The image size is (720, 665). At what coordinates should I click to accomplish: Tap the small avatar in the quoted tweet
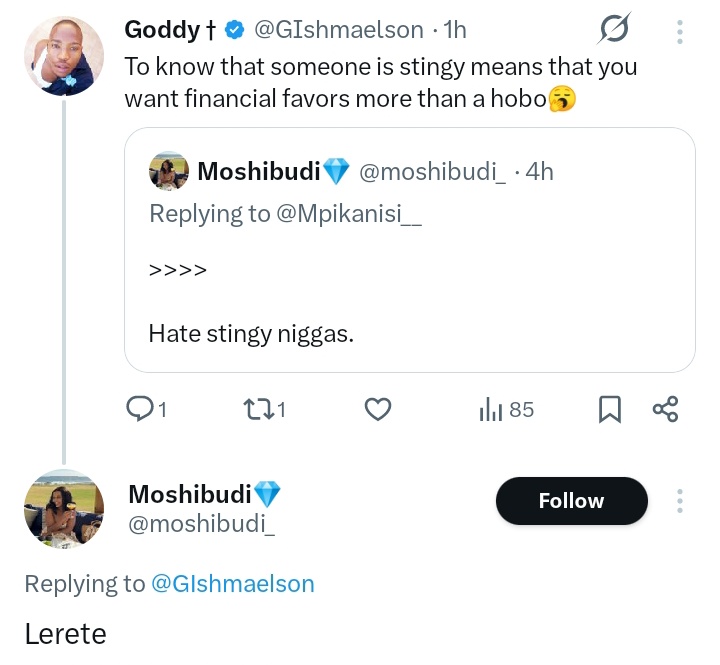(168, 172)
